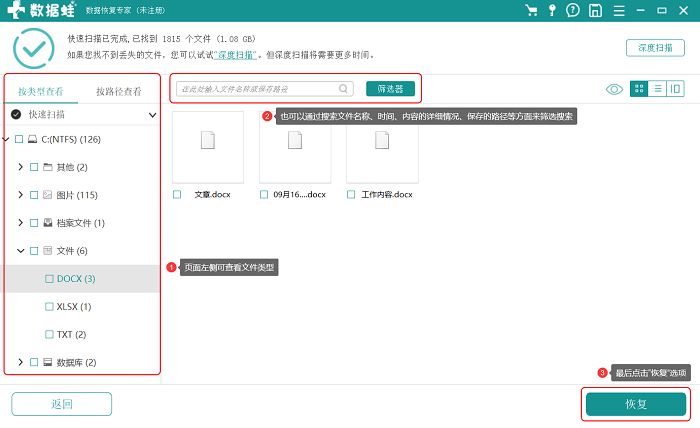This screenshot has width=700, height=428.
Task: Follow the 深度扫描 hyperlink in the message
Action: click(x=235, y=55)
